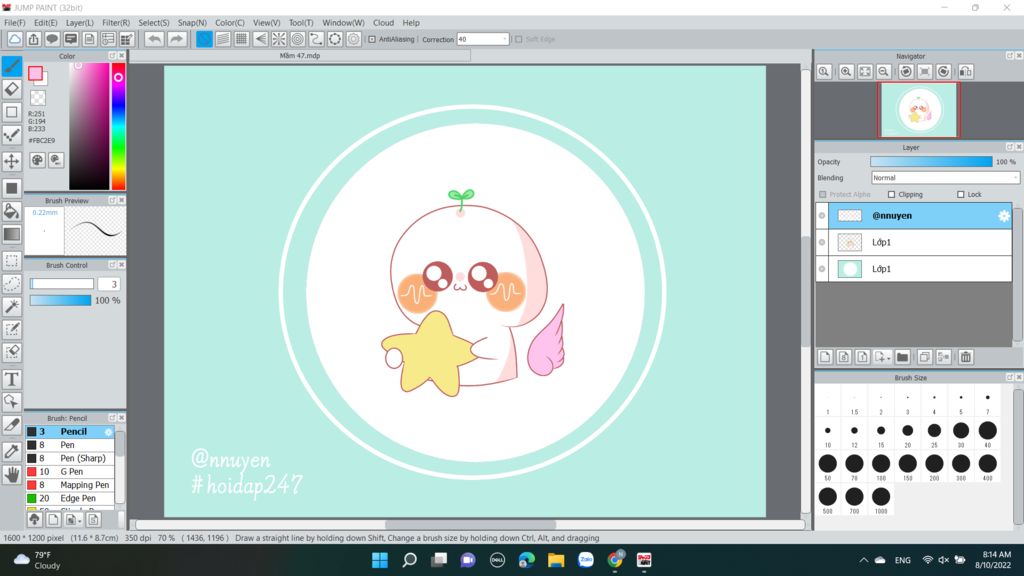Open the cloud icon in the toolbar
The height and width of the screenshot is (576, 1024).
pyautogui.click(x=14, y=39)
